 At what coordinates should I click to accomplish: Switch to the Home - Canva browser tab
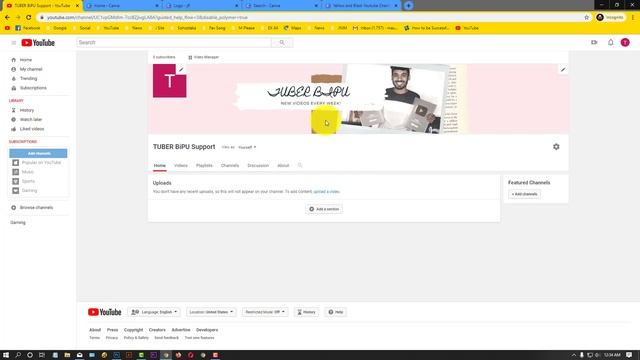(x=122, y=6)
